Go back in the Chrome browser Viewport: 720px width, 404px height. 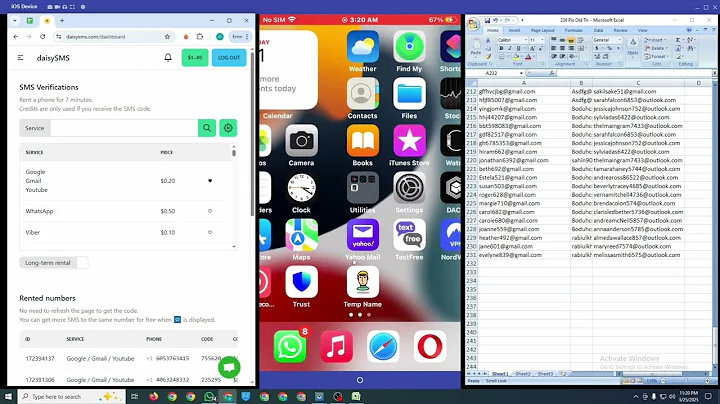click(x=16, y=37)
